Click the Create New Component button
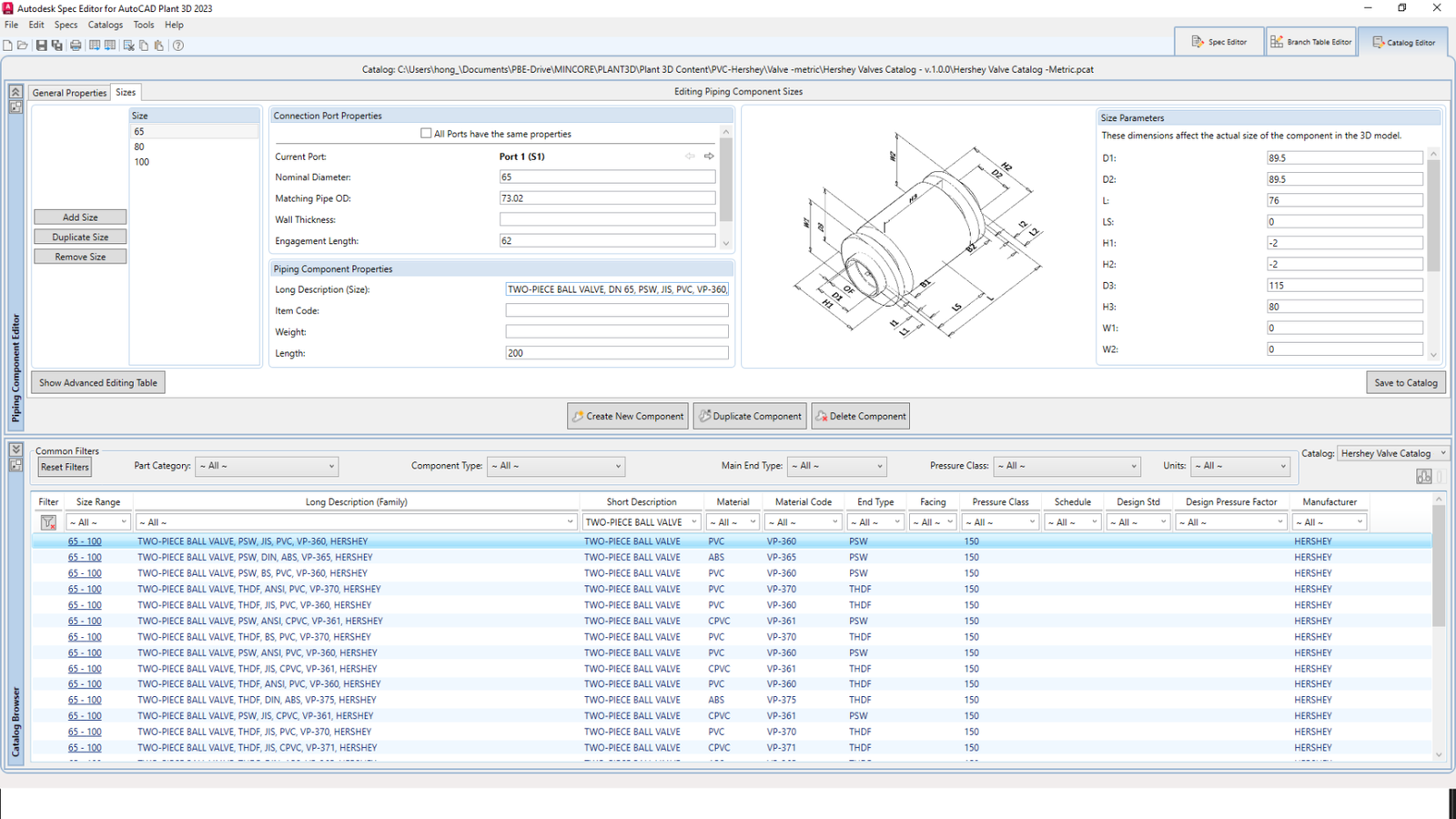 (629, 417)
